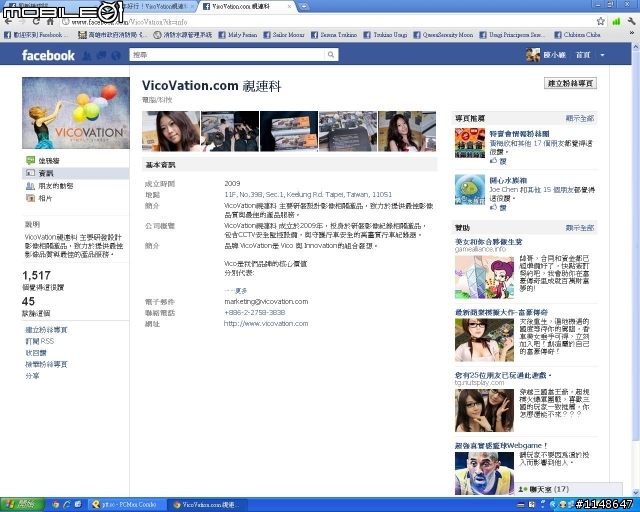
Task: Open Facebook messages icon
Action: 101,56
